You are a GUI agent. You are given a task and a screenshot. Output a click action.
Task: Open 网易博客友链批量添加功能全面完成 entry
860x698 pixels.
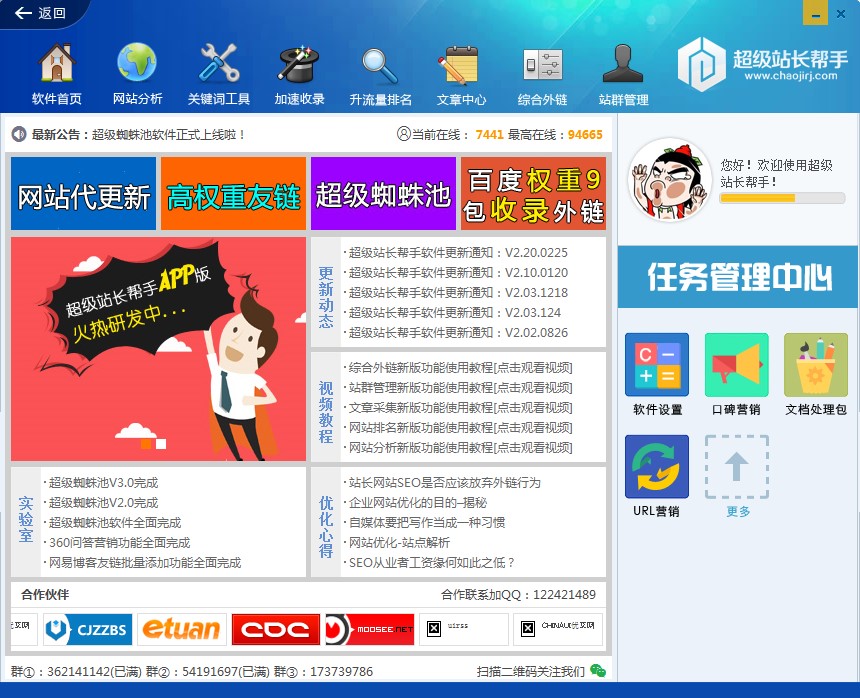145,563
